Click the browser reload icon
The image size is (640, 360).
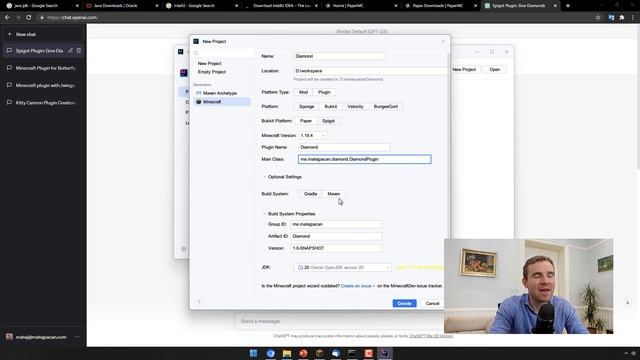pyautogui.click(x=29, y=18)
